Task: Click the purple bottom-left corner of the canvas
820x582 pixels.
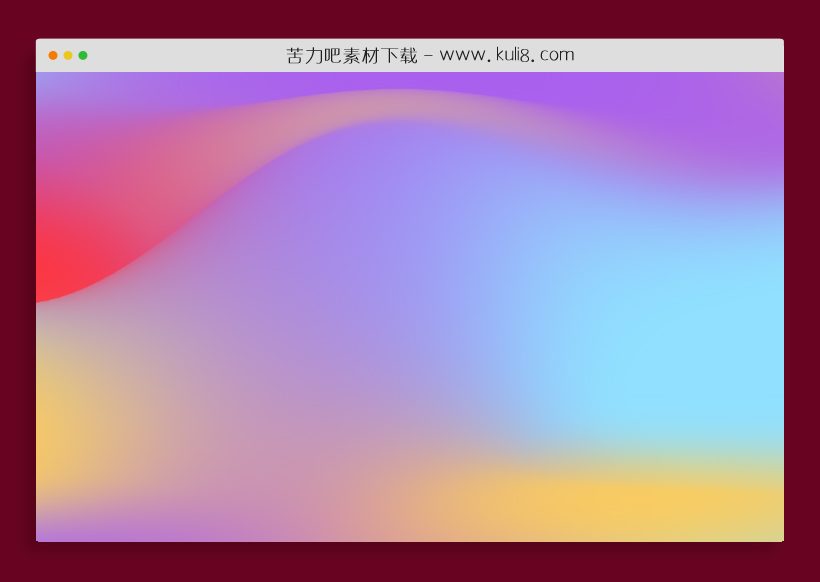Action: click(x=45, y=532)
